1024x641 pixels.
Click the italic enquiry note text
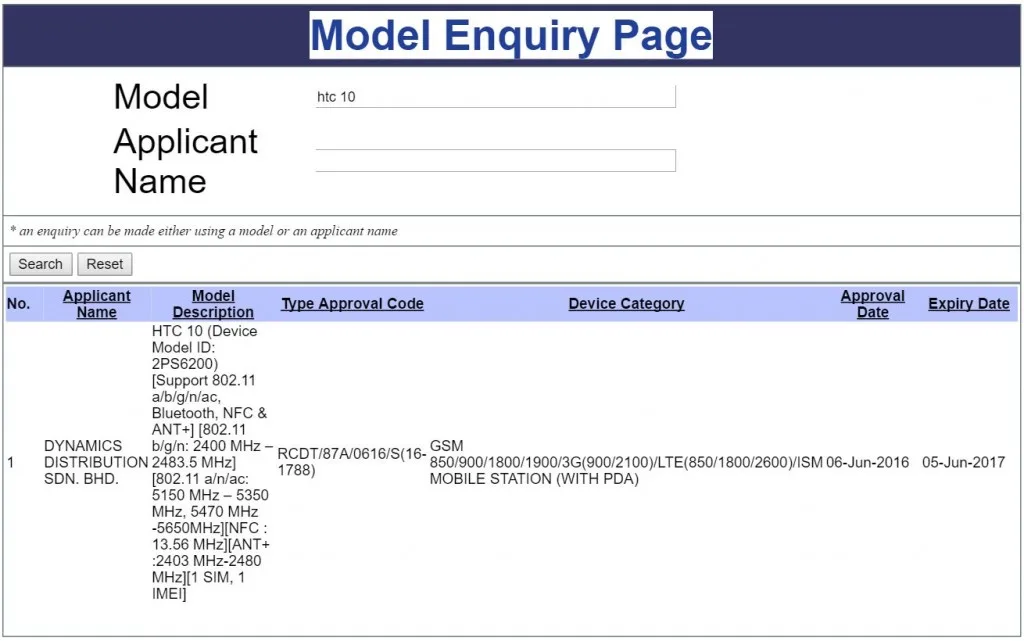(x=204, y=231)
